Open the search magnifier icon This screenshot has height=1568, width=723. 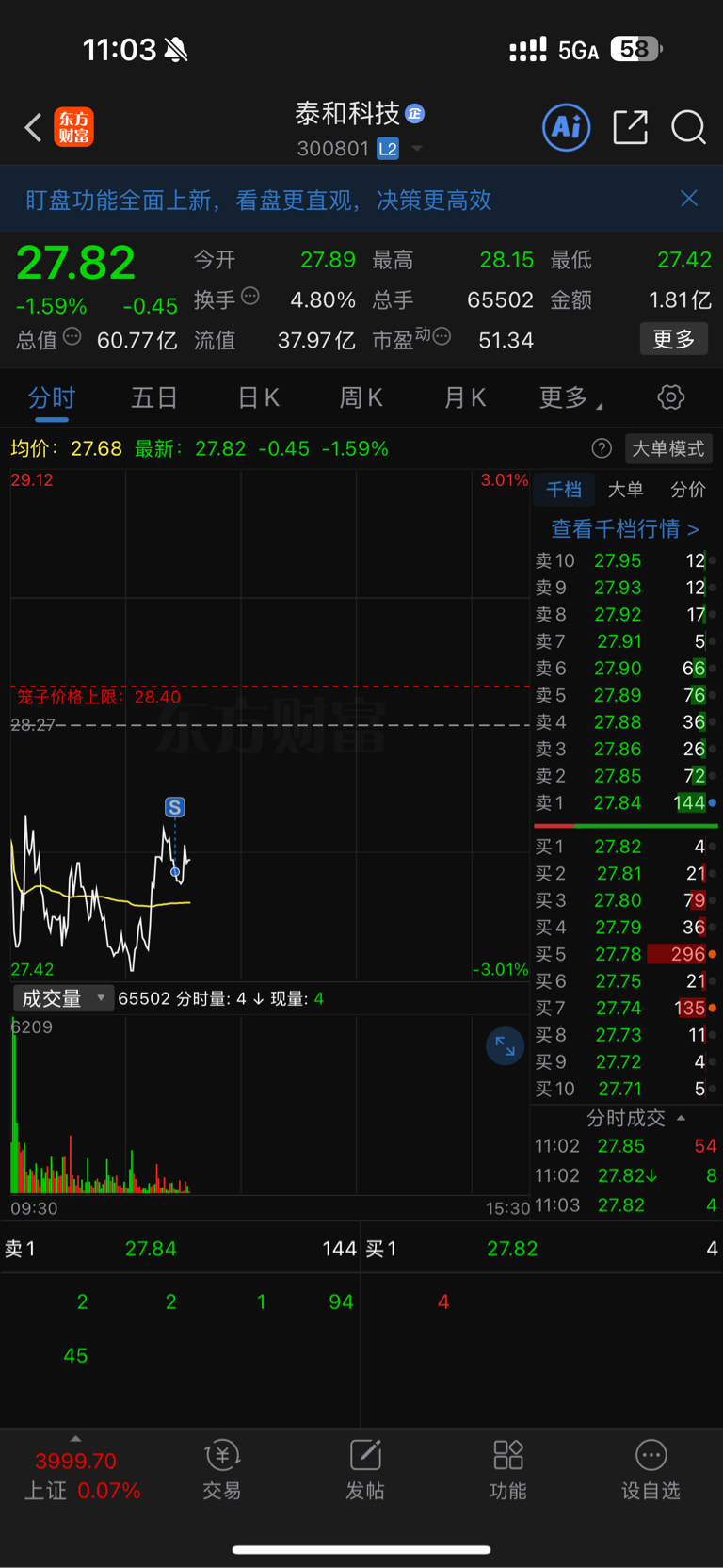tap(688, 127)
